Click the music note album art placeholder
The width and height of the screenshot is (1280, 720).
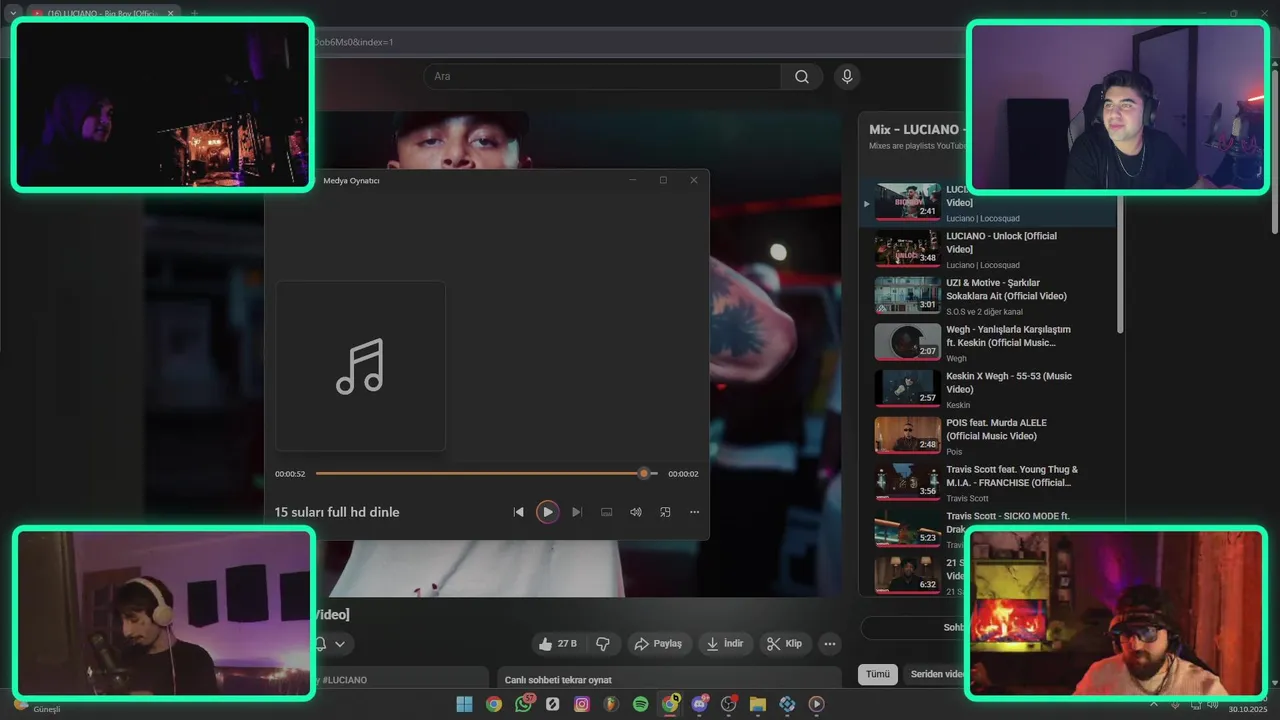pyautogui.click(x=360, y=366)
